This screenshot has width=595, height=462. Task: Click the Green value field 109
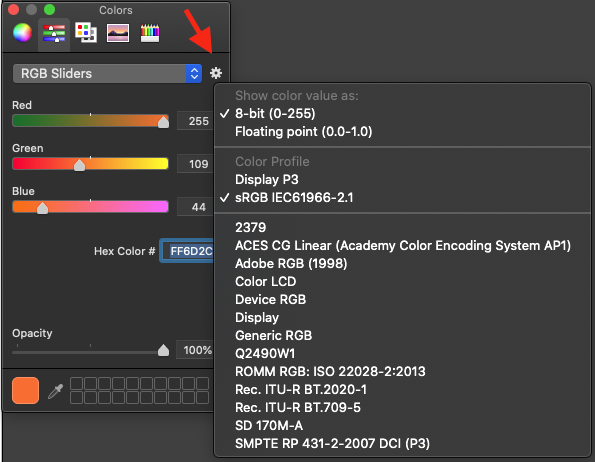[x=196, y=164]
